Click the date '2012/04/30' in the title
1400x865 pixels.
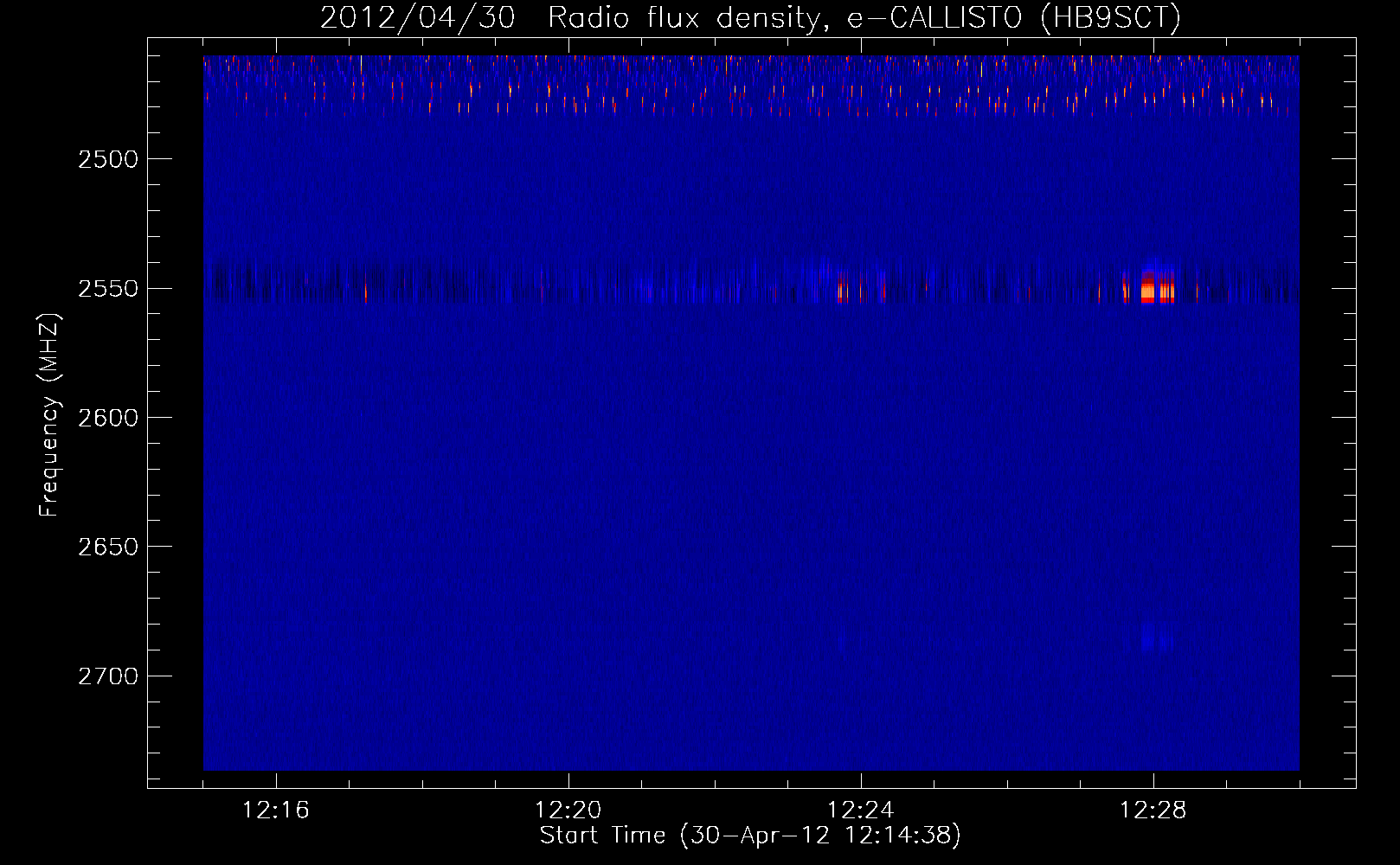(418, 17)
